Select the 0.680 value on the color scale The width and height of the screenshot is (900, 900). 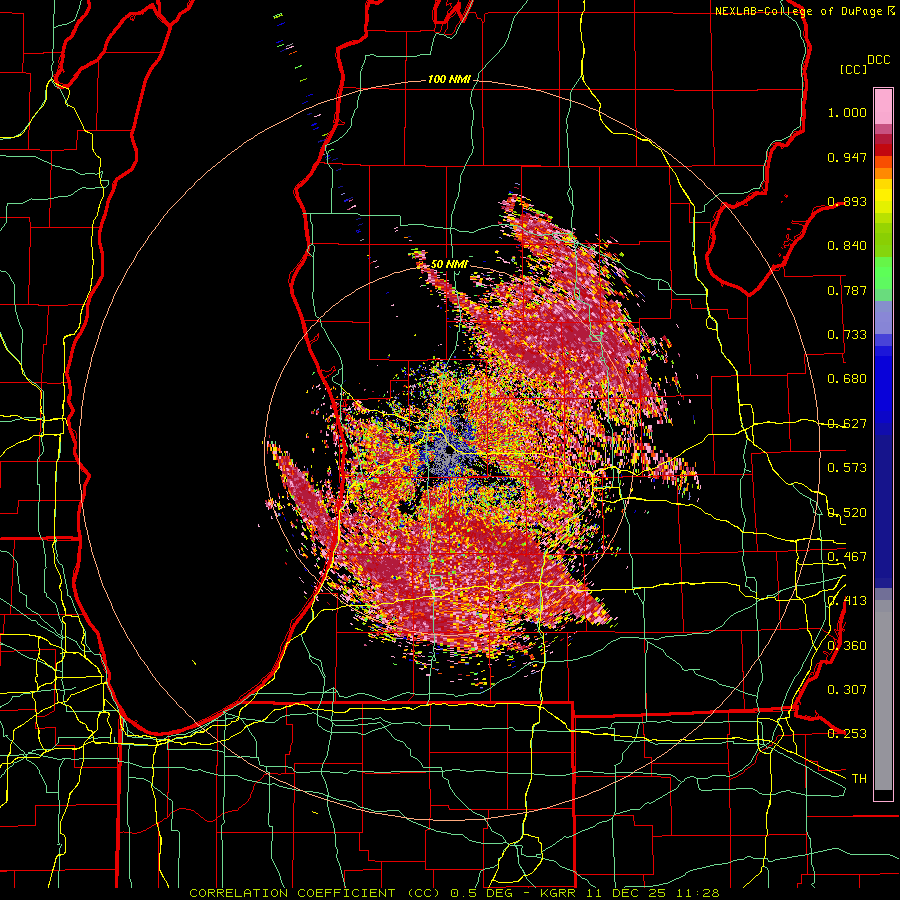click(x=847, y=379)
